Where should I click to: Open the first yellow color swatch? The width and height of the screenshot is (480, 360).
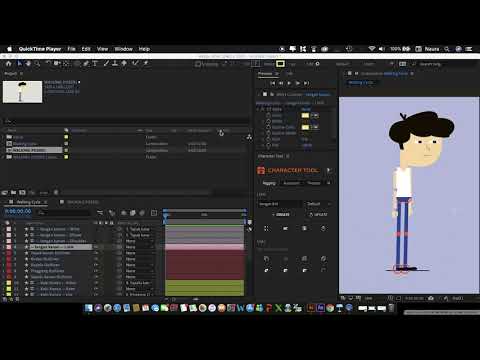click(305, 116)
